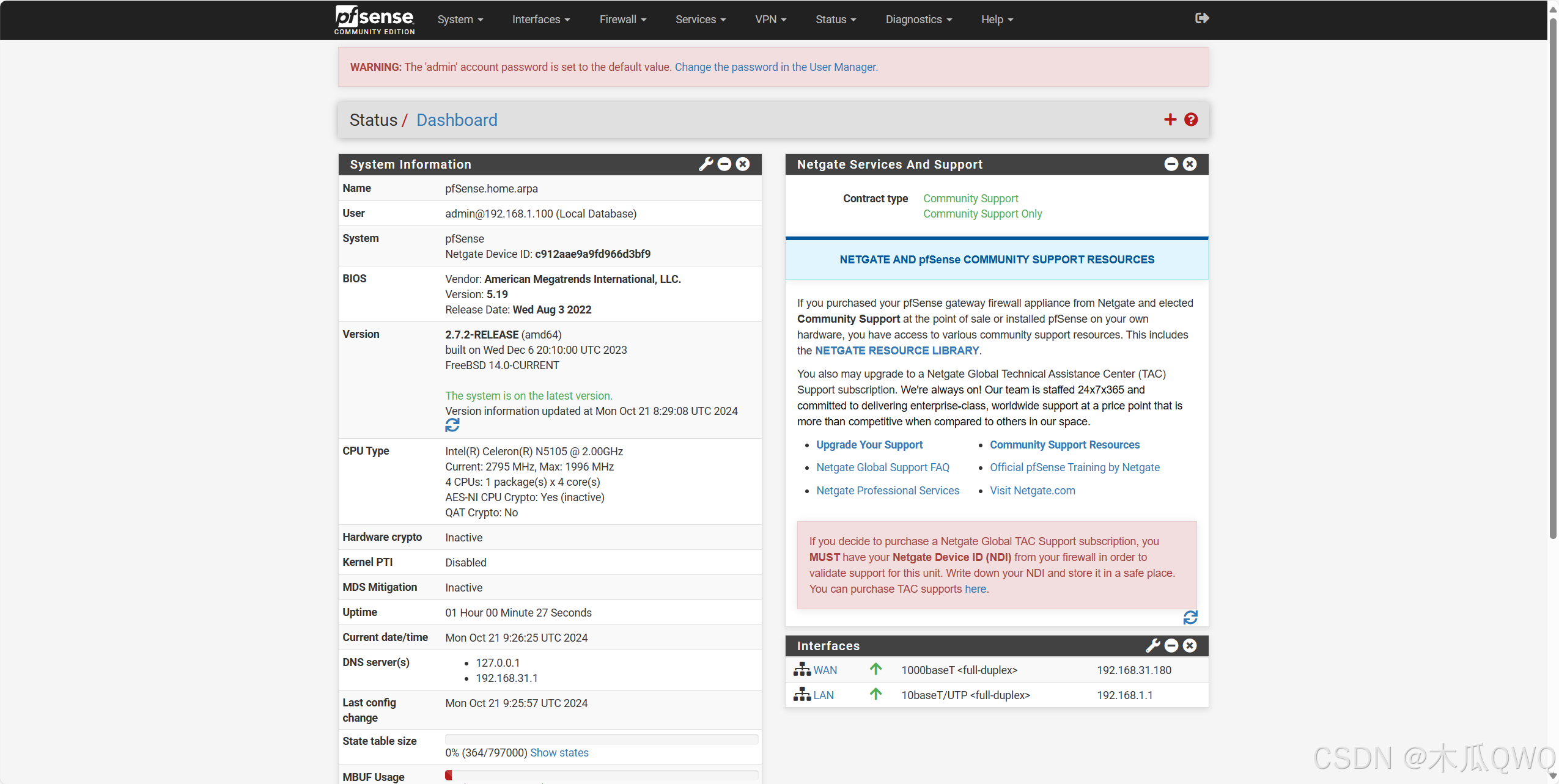The width and height of the screenshot is (1559, 784).
Task: Click the pfSense Community Edition logo
Action: tap(374, 20)
